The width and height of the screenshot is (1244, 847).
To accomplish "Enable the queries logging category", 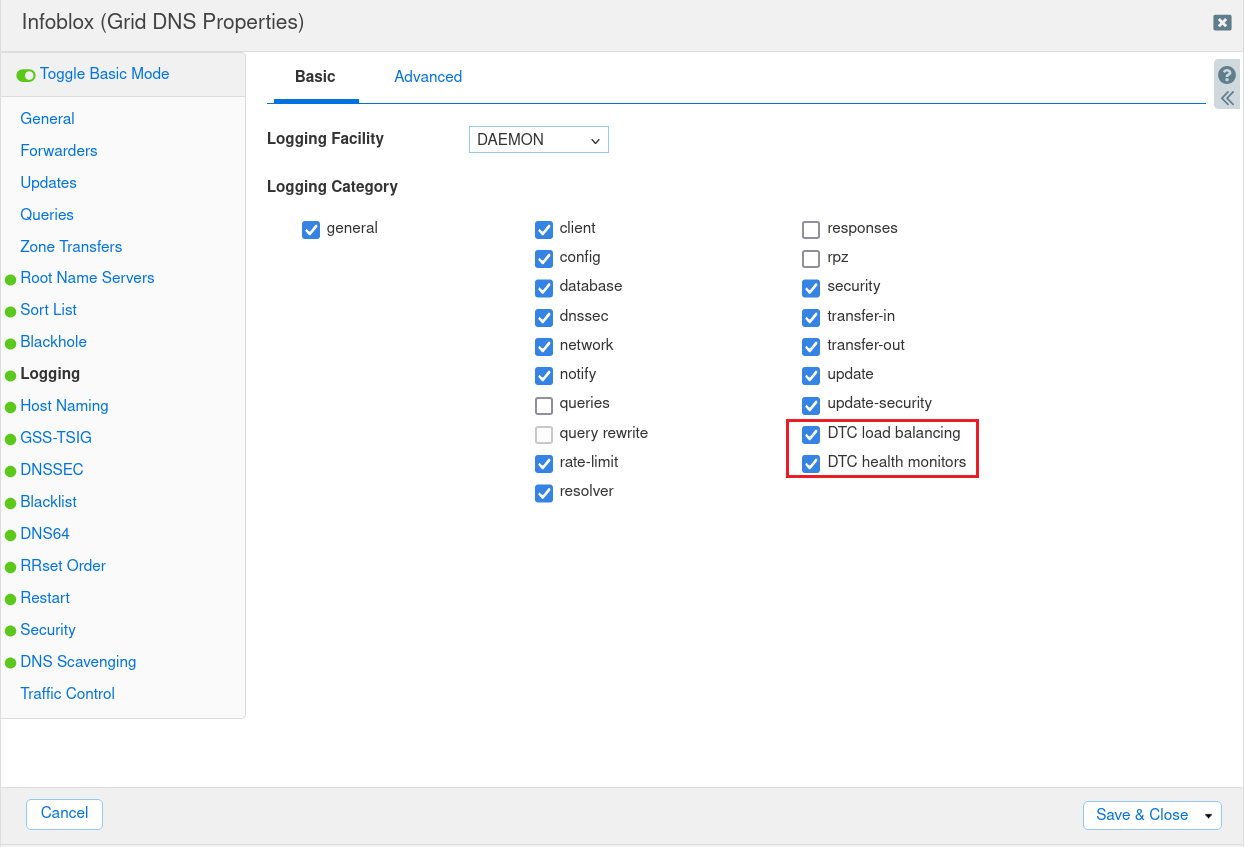I will click(x=544, y=405).
